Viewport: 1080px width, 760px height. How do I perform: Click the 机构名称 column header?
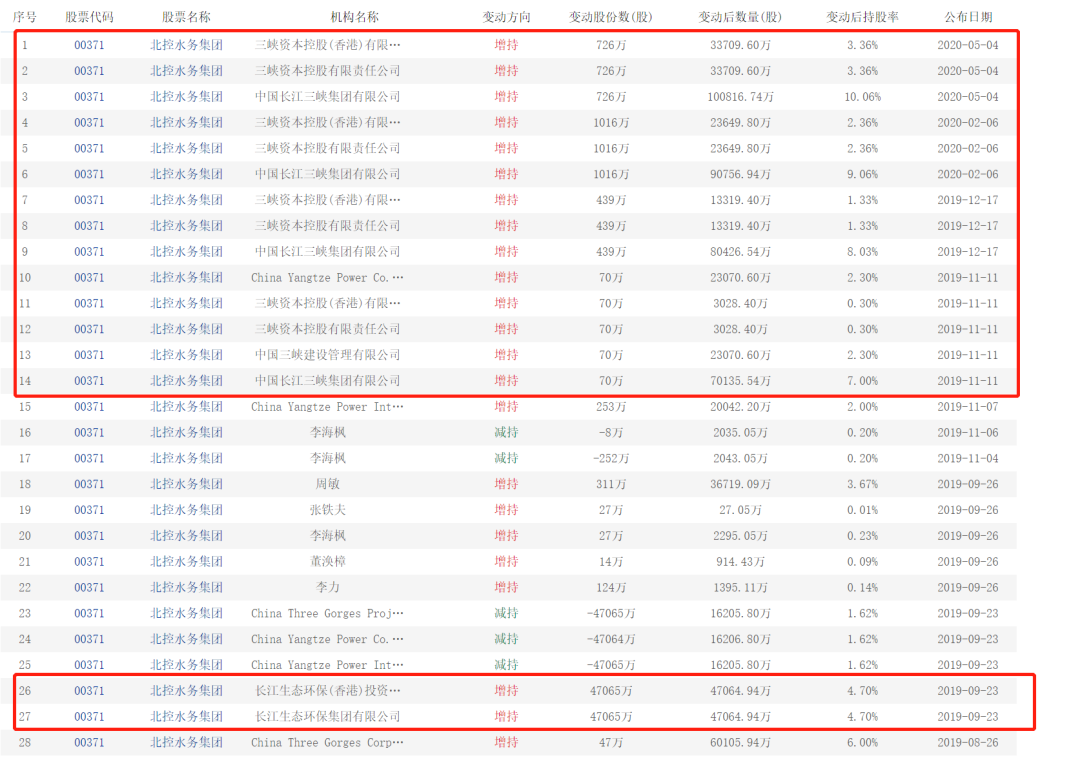pos(355,17)
